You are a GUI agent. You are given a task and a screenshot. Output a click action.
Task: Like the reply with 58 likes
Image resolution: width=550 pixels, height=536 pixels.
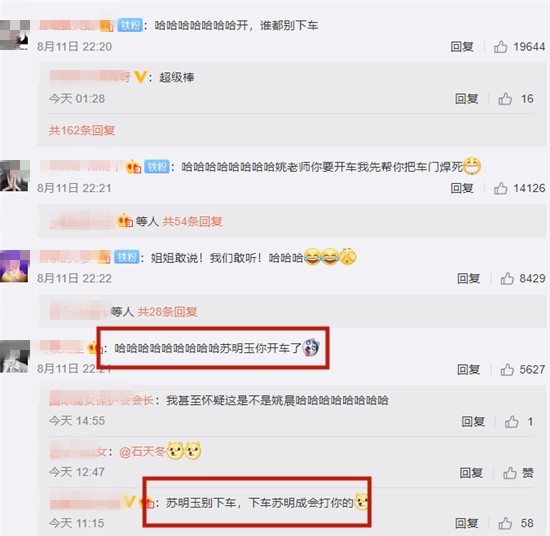(505, 523)
